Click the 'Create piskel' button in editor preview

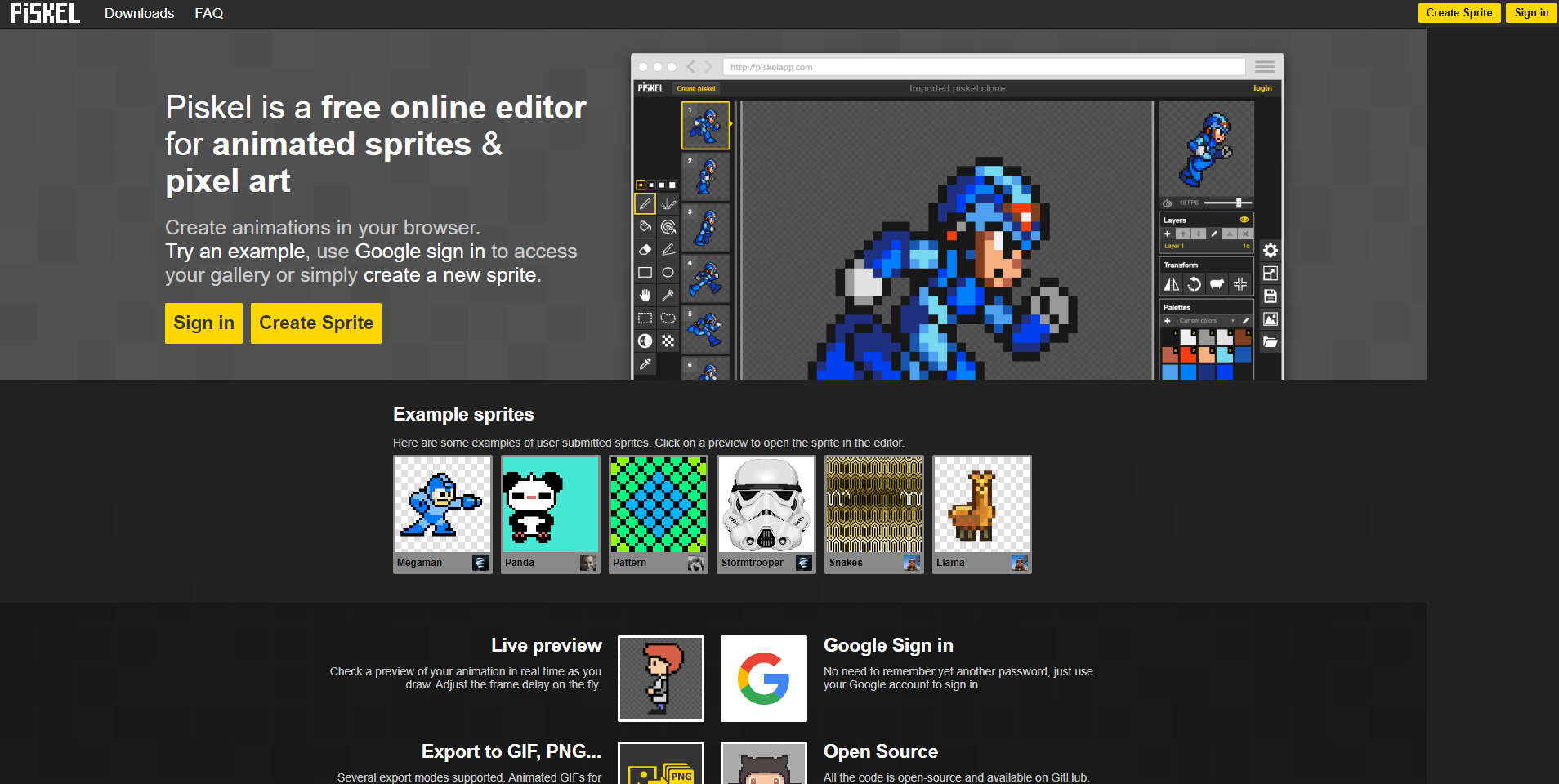[696, 88]
